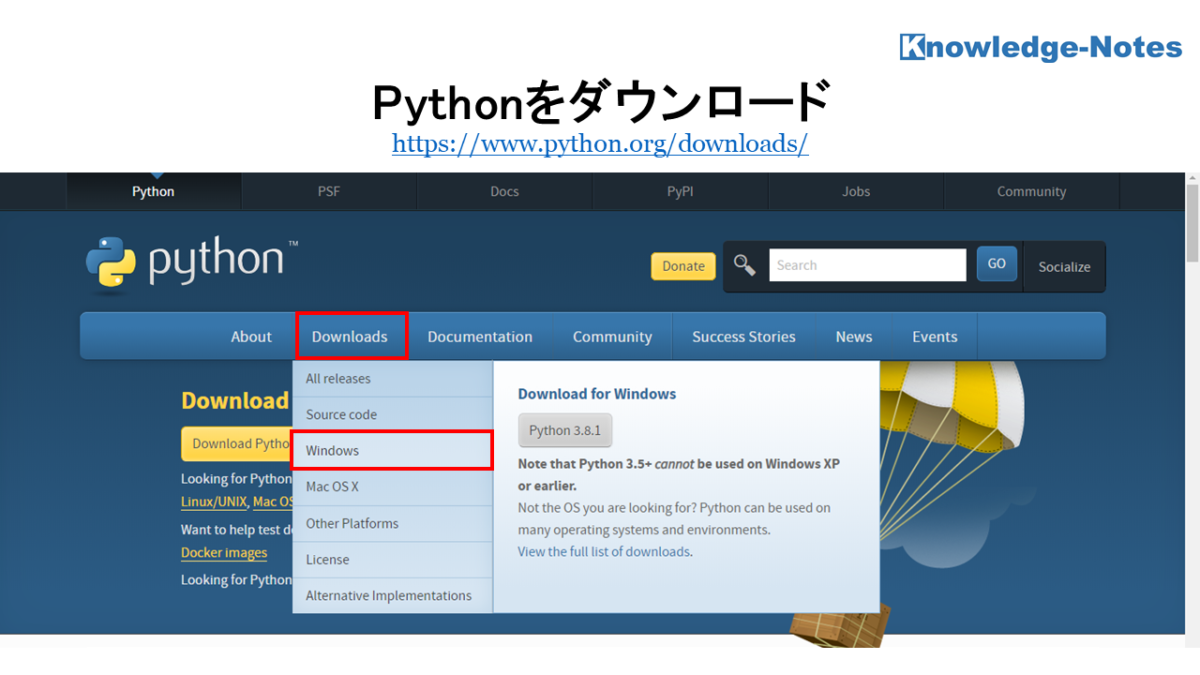Switch to the PyPI top tab
This screenshot has height=675, width=1200.
(680, 191)
